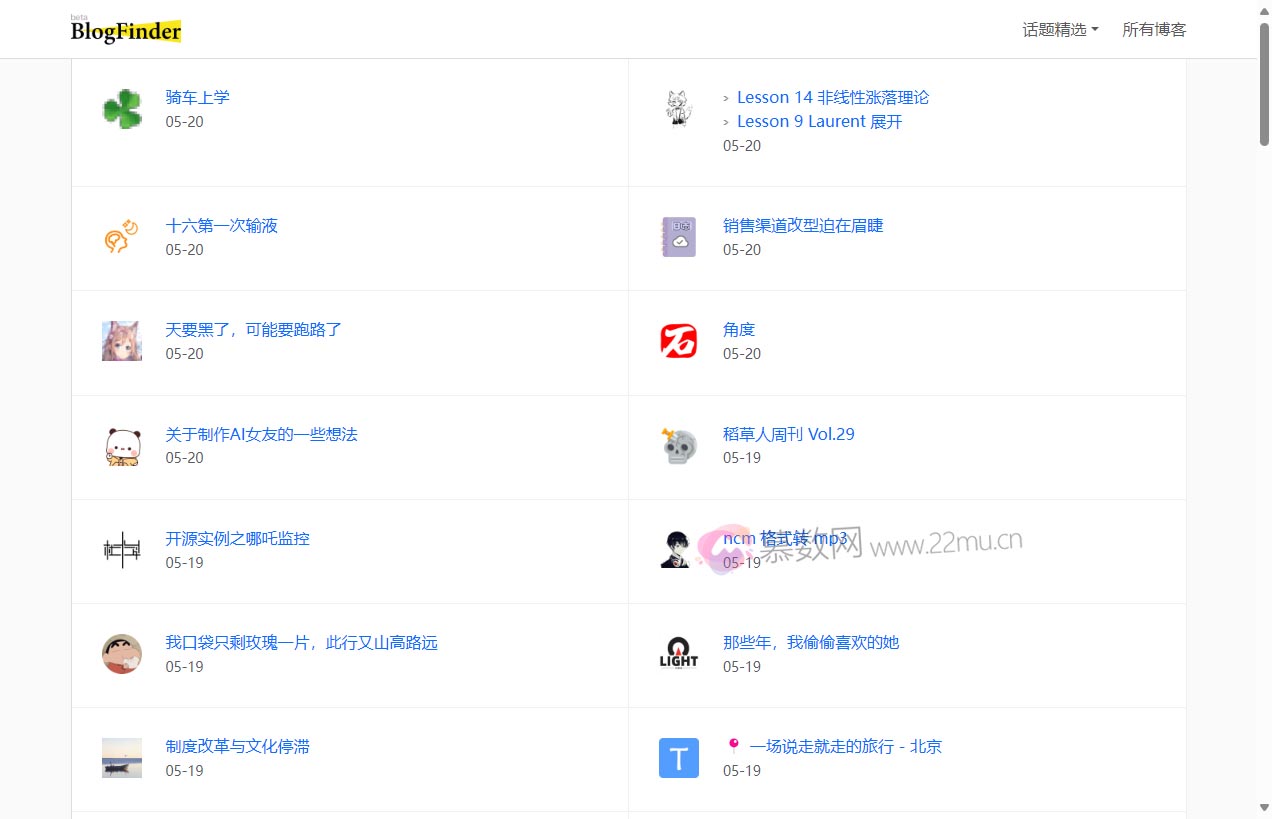
Task: Click the BlogFinder logo to go home
Action: coord(126,31)
